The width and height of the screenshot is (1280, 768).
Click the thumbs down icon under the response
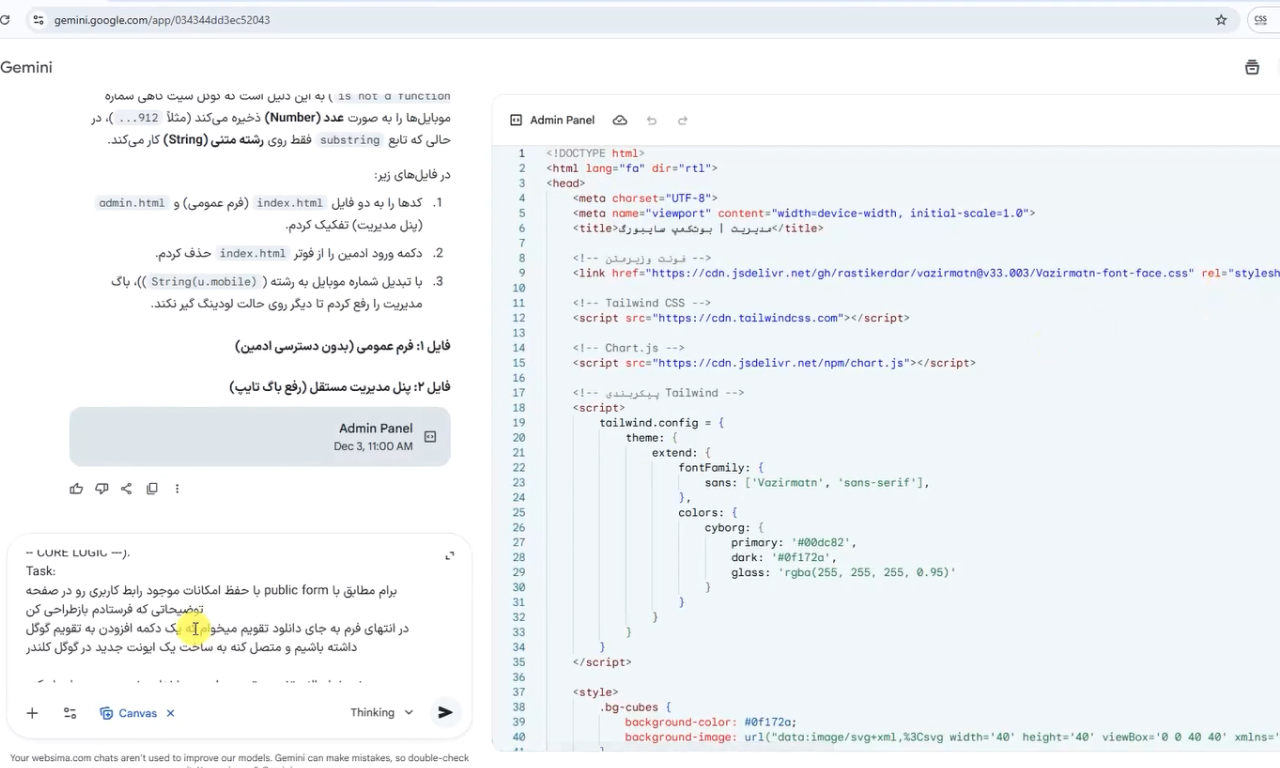(101, 489)
